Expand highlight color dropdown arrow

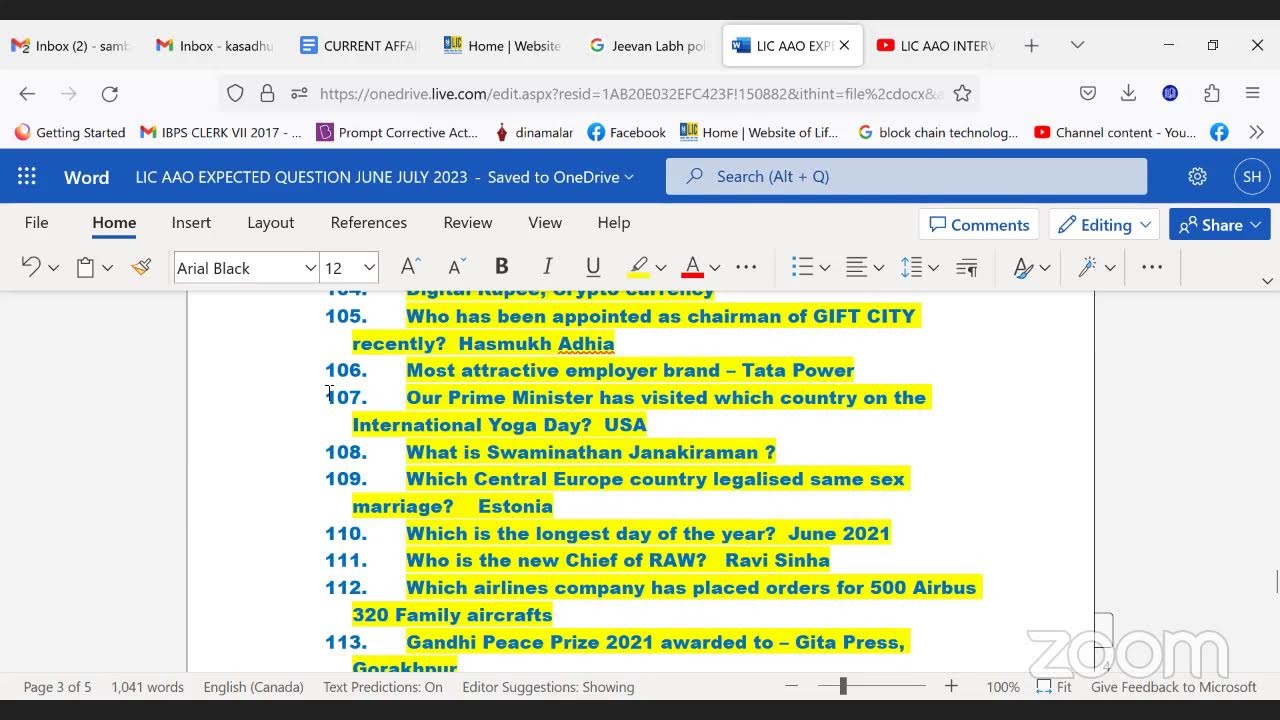tap(661, 268)
